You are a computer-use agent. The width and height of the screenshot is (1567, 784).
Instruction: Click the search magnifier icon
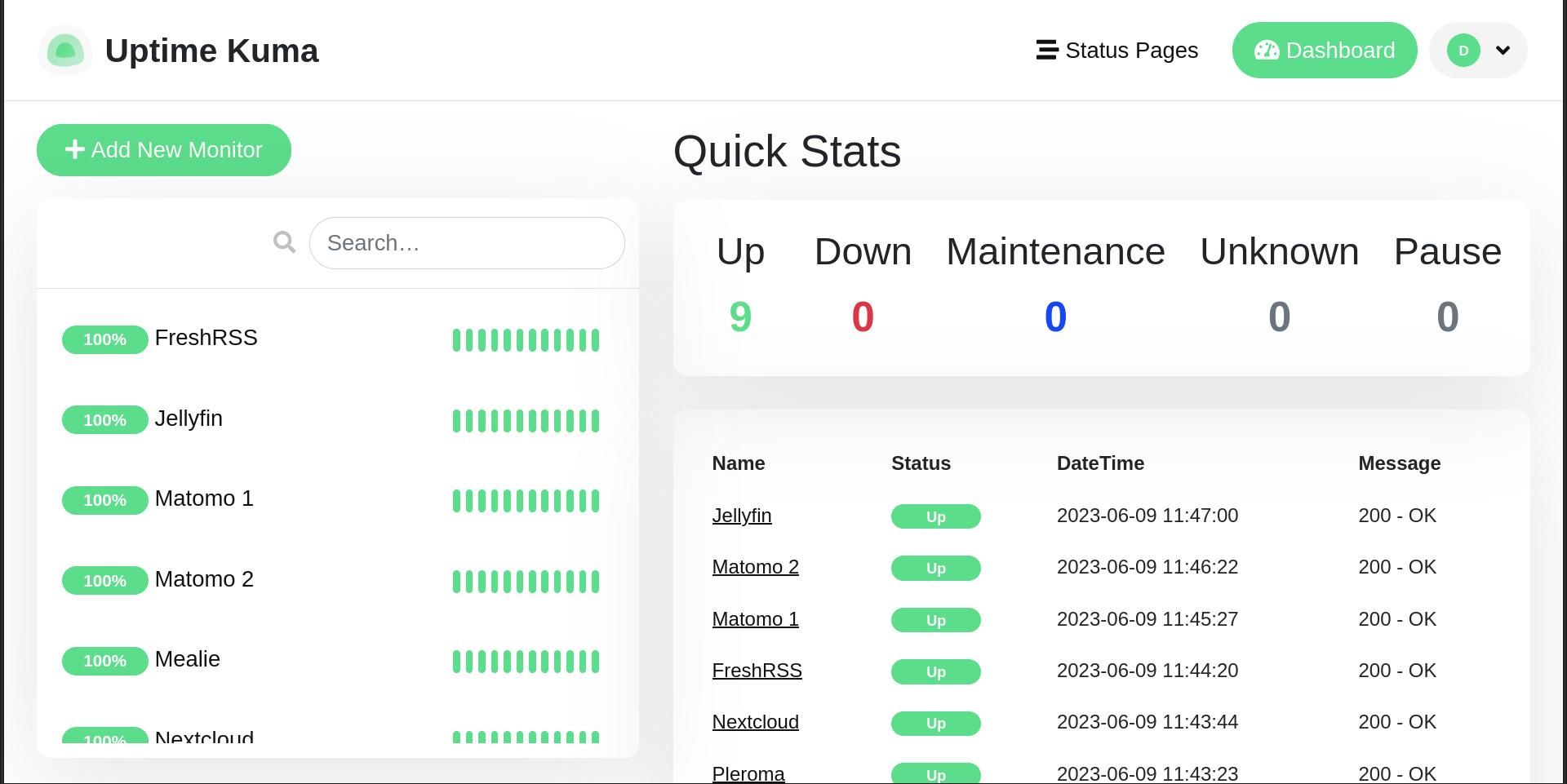pyautogui.click(x=284, y=242)
